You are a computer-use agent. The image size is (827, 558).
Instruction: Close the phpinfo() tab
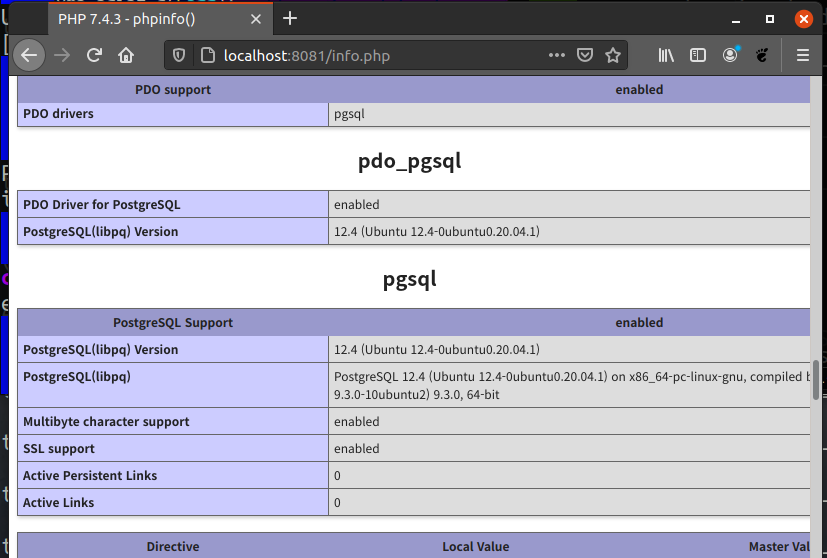[x=256, y=19]
